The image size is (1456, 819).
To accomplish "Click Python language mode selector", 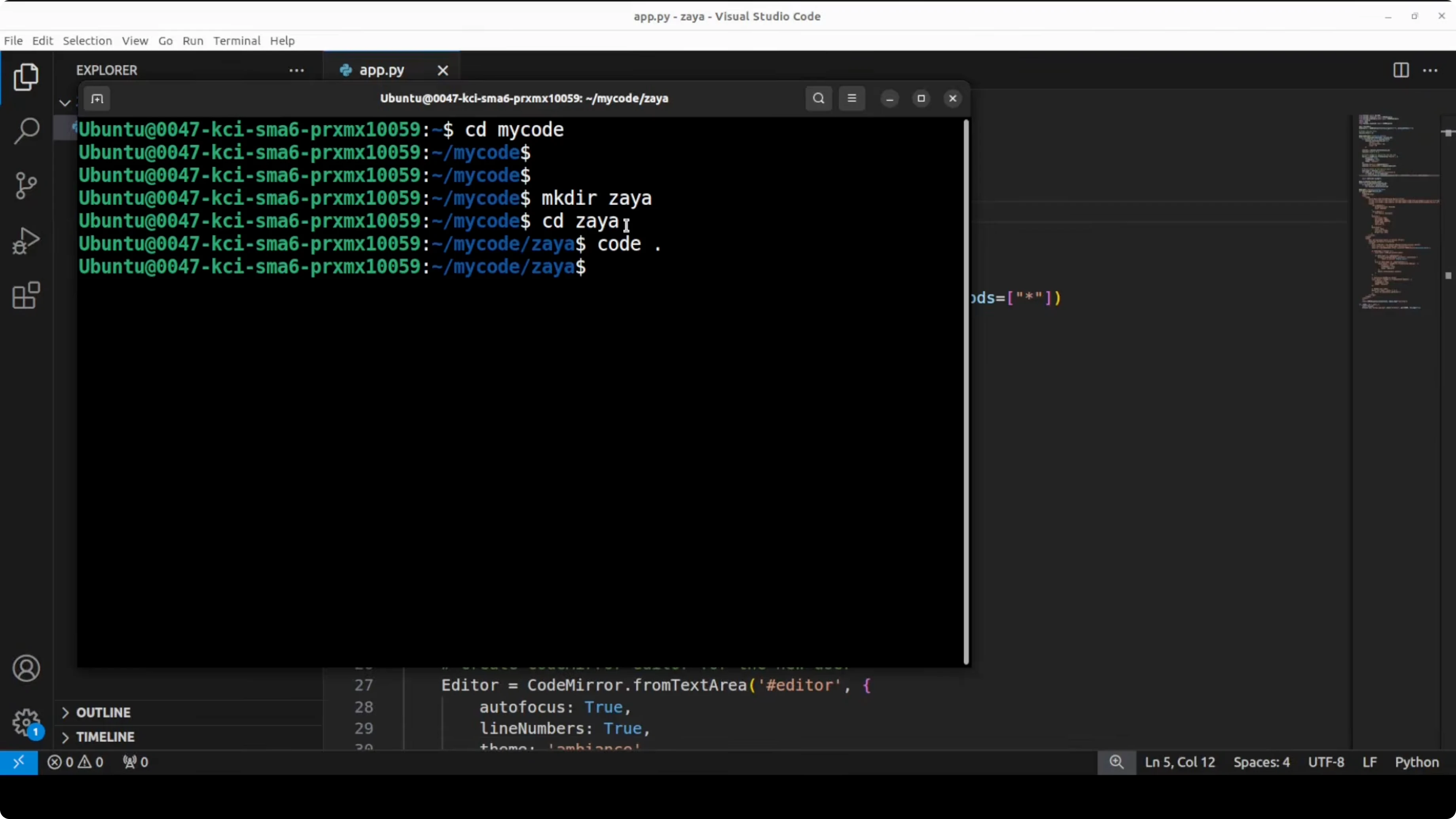I will 1416,762.
